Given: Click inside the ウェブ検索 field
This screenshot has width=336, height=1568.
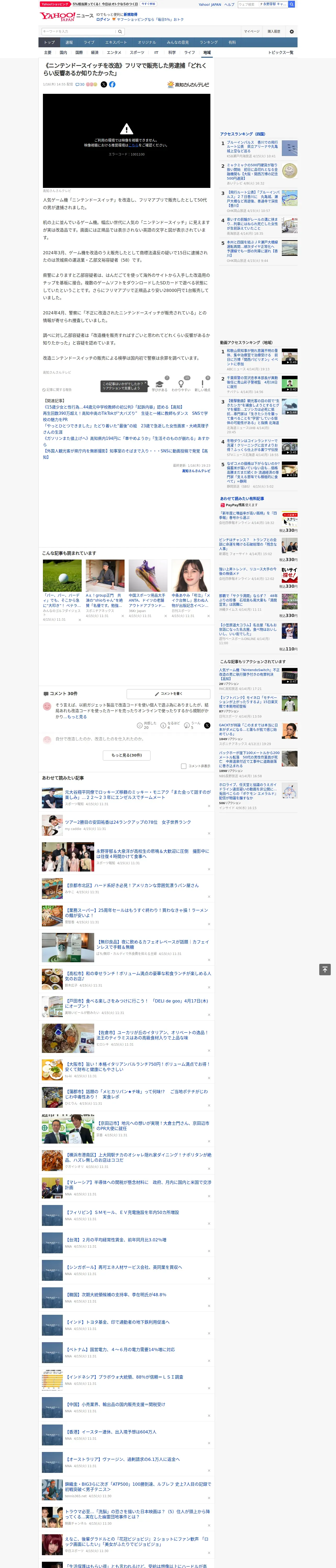Looking at the screenshot, I should coord(248,4).
